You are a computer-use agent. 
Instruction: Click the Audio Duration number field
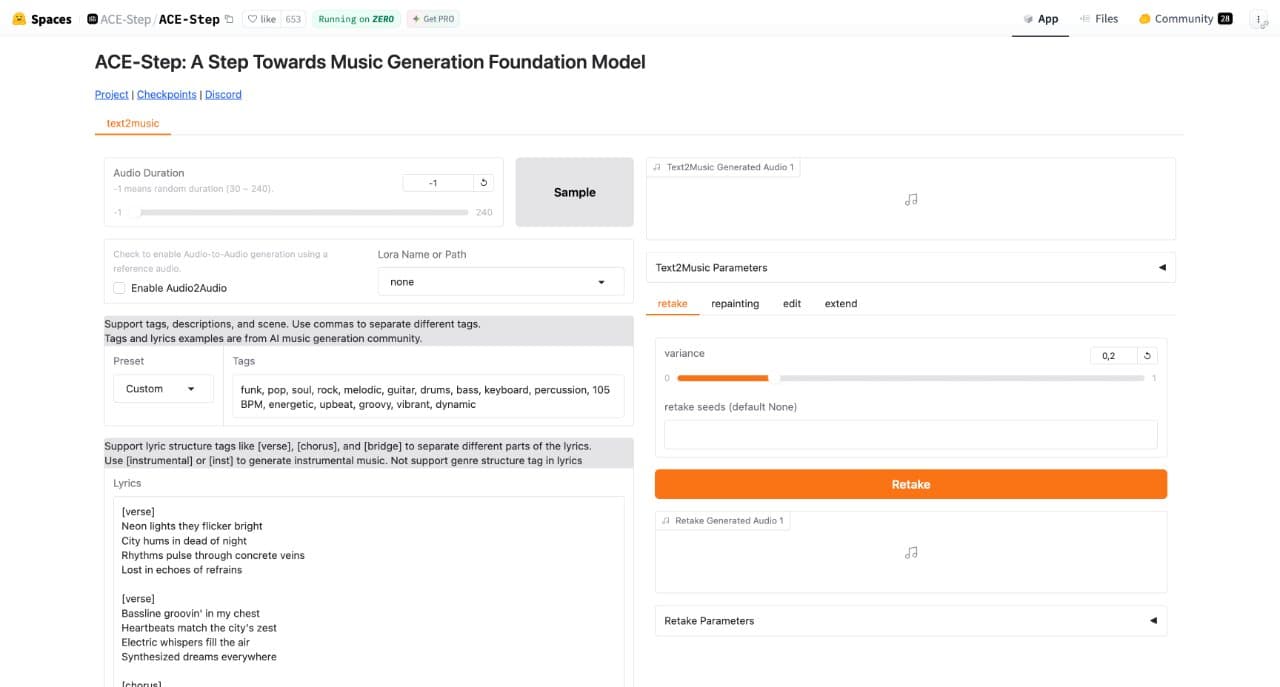coord(437,183)
